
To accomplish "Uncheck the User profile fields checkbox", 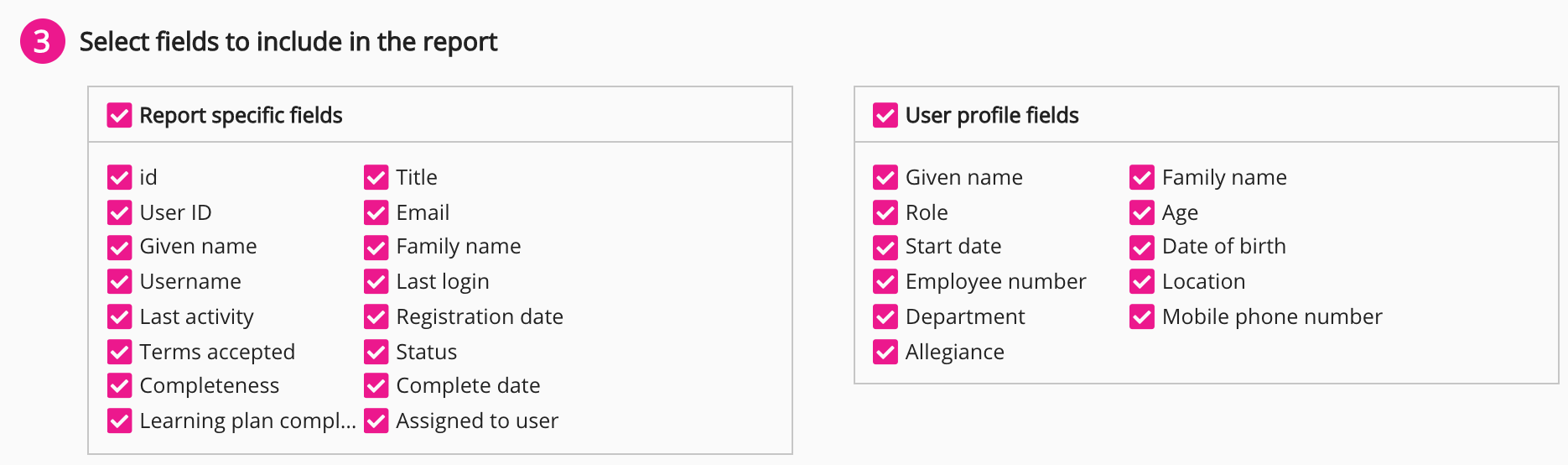I will coord(885,115).
